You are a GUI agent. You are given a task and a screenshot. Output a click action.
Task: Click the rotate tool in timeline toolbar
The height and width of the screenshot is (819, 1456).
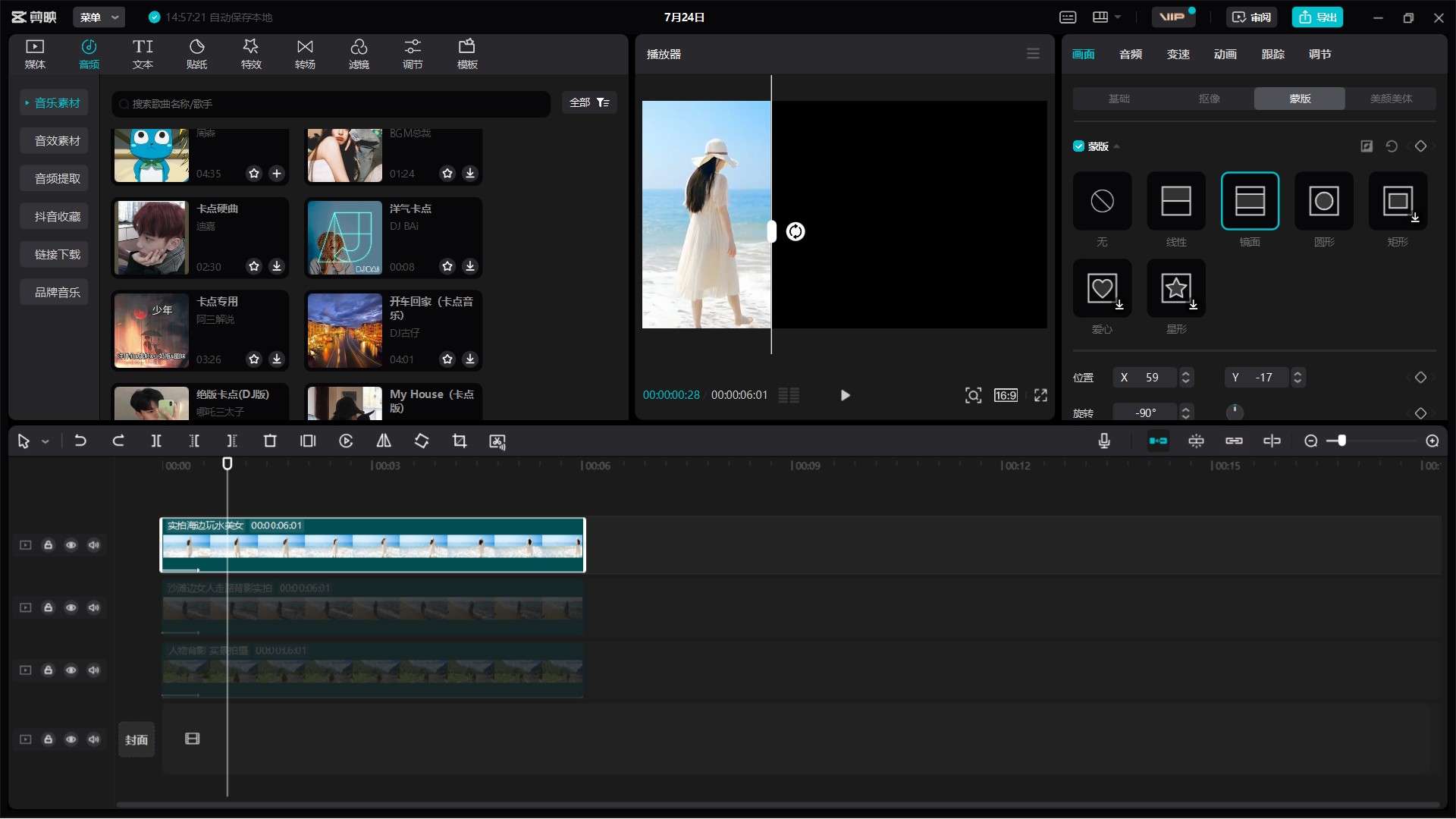point(422,441)
